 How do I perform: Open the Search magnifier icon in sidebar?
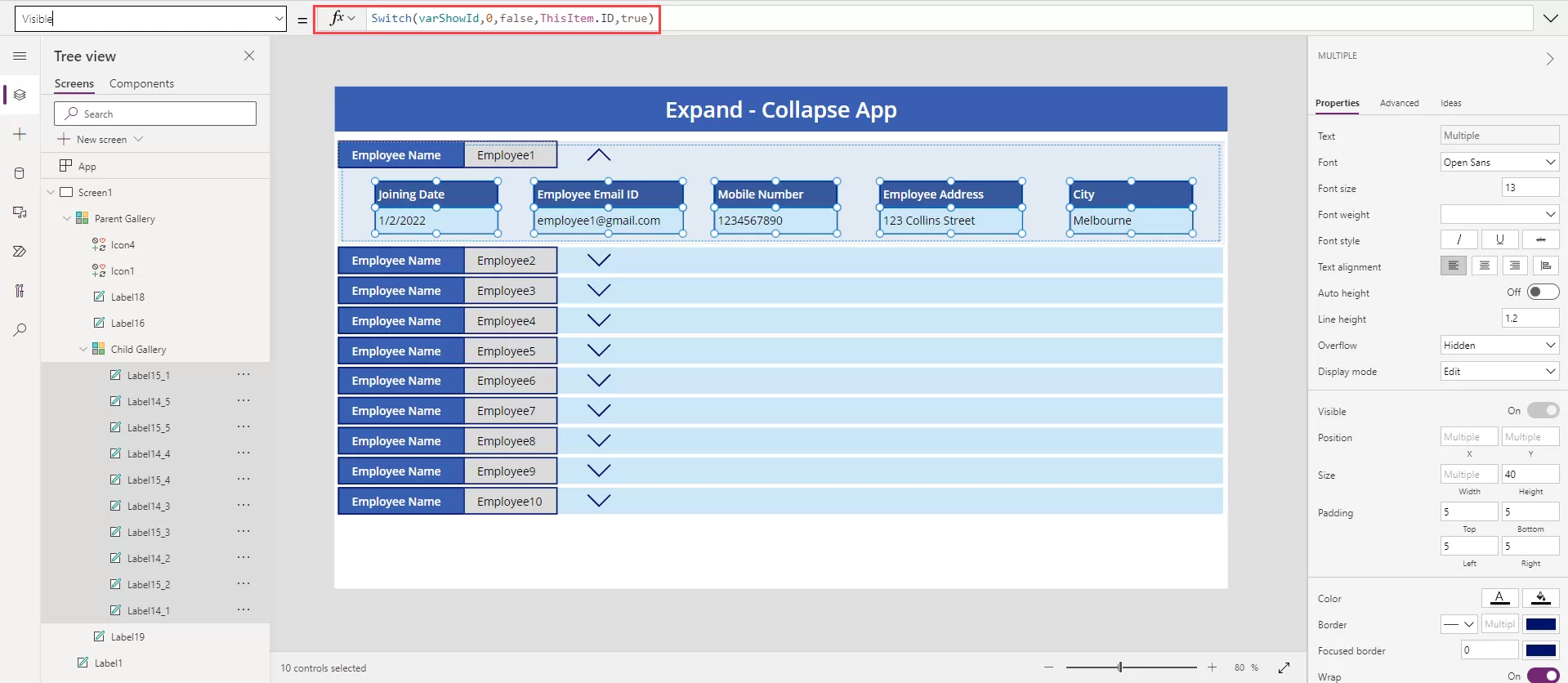pyautogui.click(x=20, y=330)
